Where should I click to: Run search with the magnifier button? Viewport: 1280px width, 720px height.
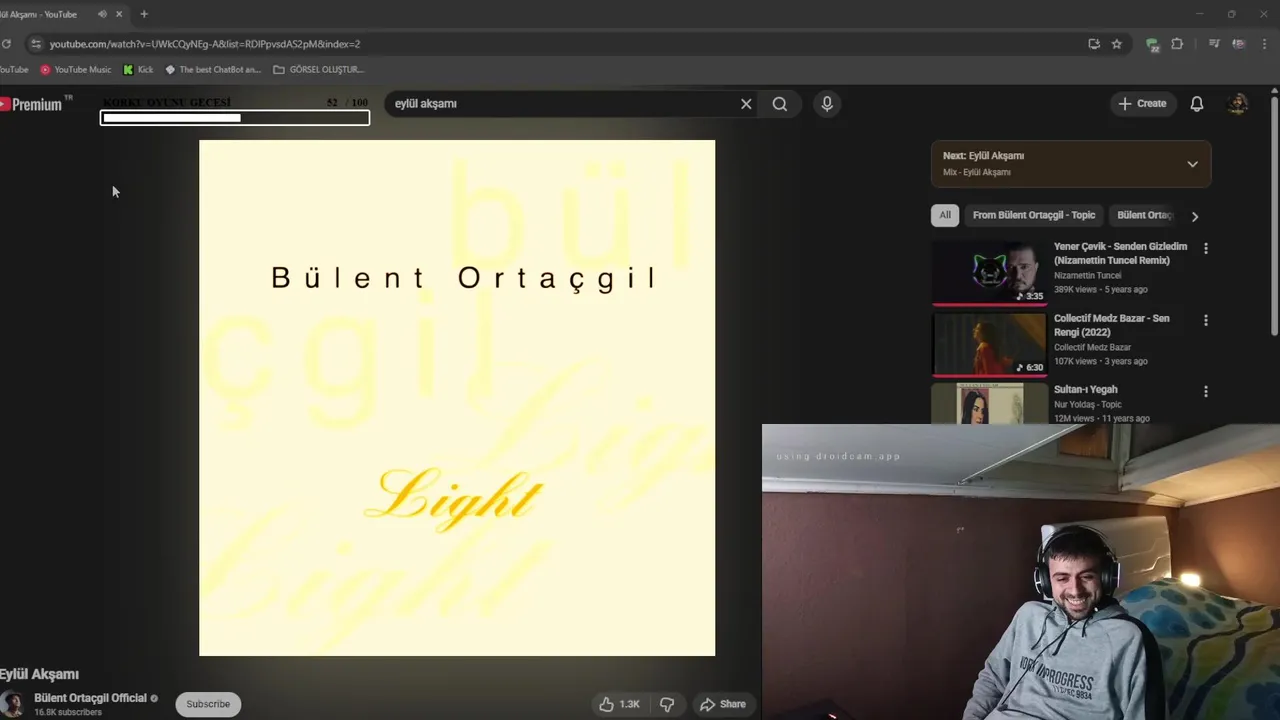click(x=780, y=104)
